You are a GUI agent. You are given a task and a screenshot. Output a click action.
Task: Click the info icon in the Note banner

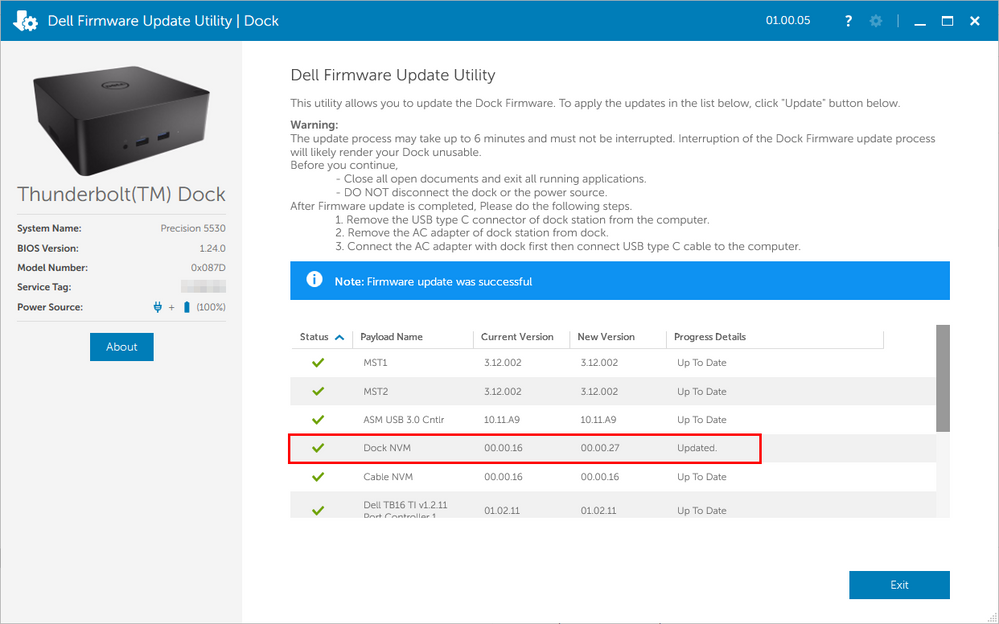(x=314, y=279)
